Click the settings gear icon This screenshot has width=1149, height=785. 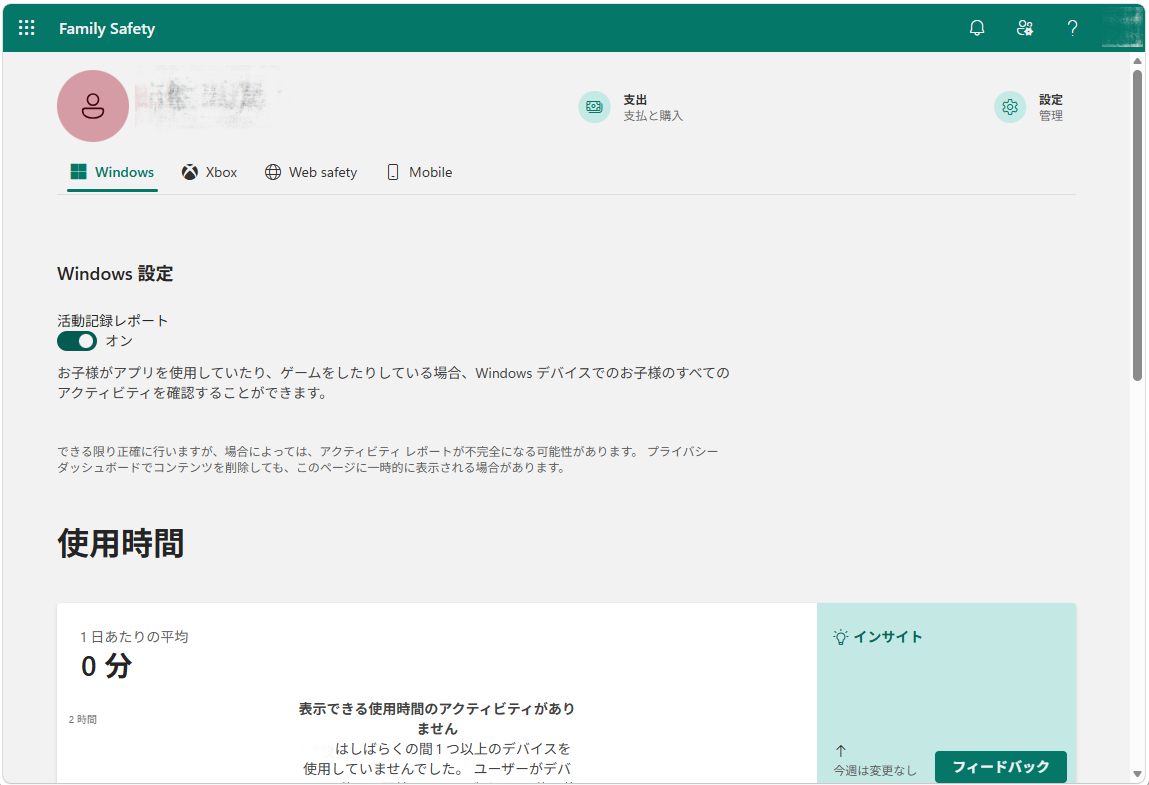1010,107
